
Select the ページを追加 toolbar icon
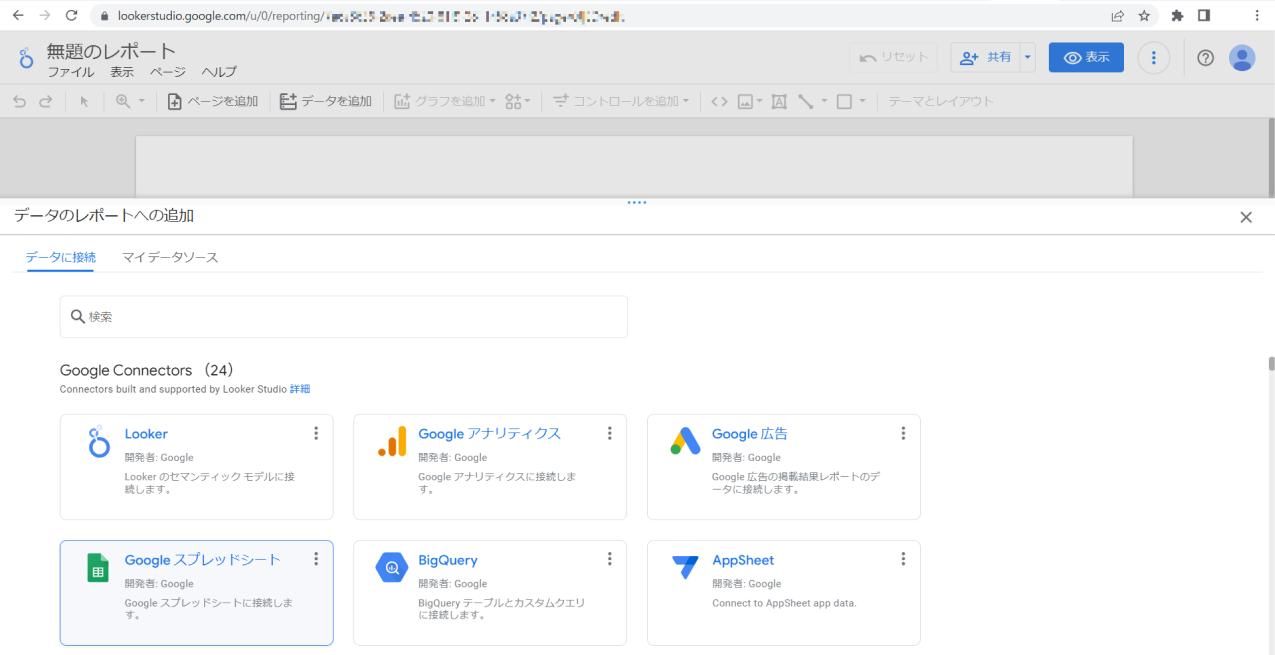(212, 100)
